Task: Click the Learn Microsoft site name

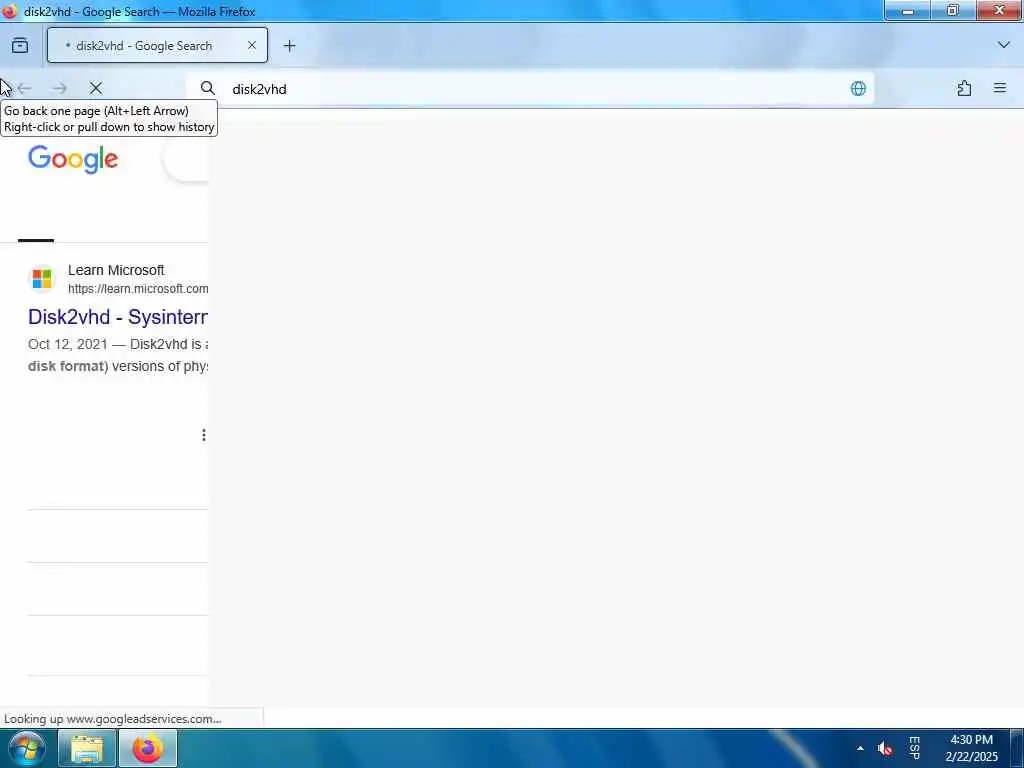Action: point(116,270)
